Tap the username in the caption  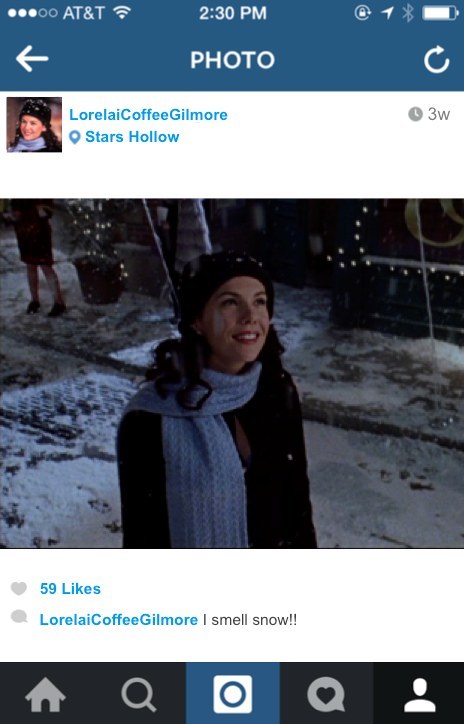(x=119, y=620)
